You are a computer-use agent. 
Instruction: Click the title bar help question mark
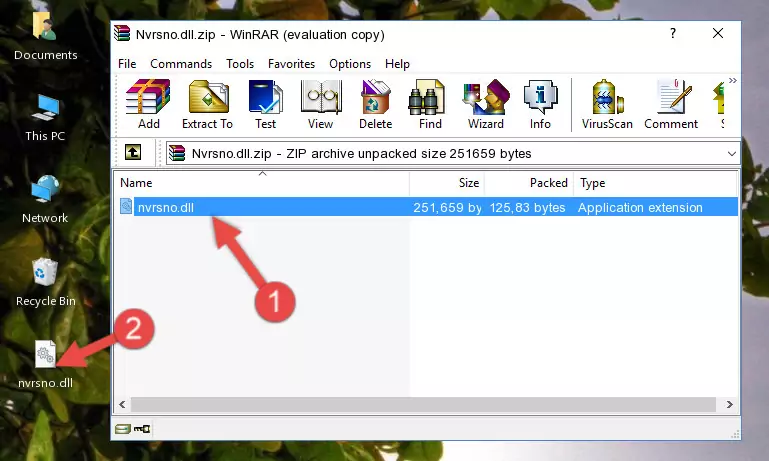(x=673, y=33)
